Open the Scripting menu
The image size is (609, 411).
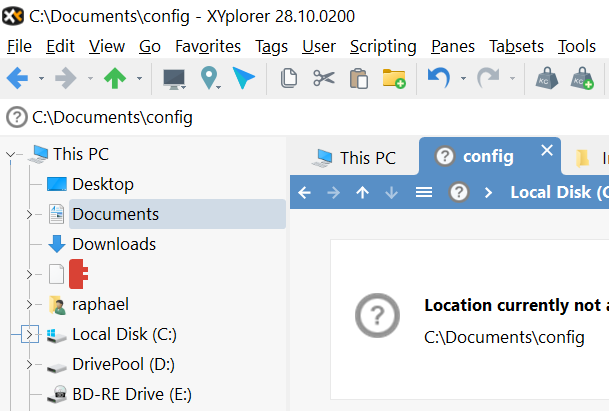pyautogui.click(x=382, y=46)
